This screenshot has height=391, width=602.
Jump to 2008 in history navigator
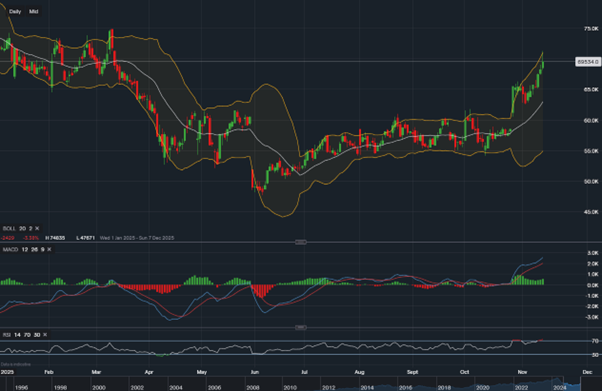click(x=253, y=388)
